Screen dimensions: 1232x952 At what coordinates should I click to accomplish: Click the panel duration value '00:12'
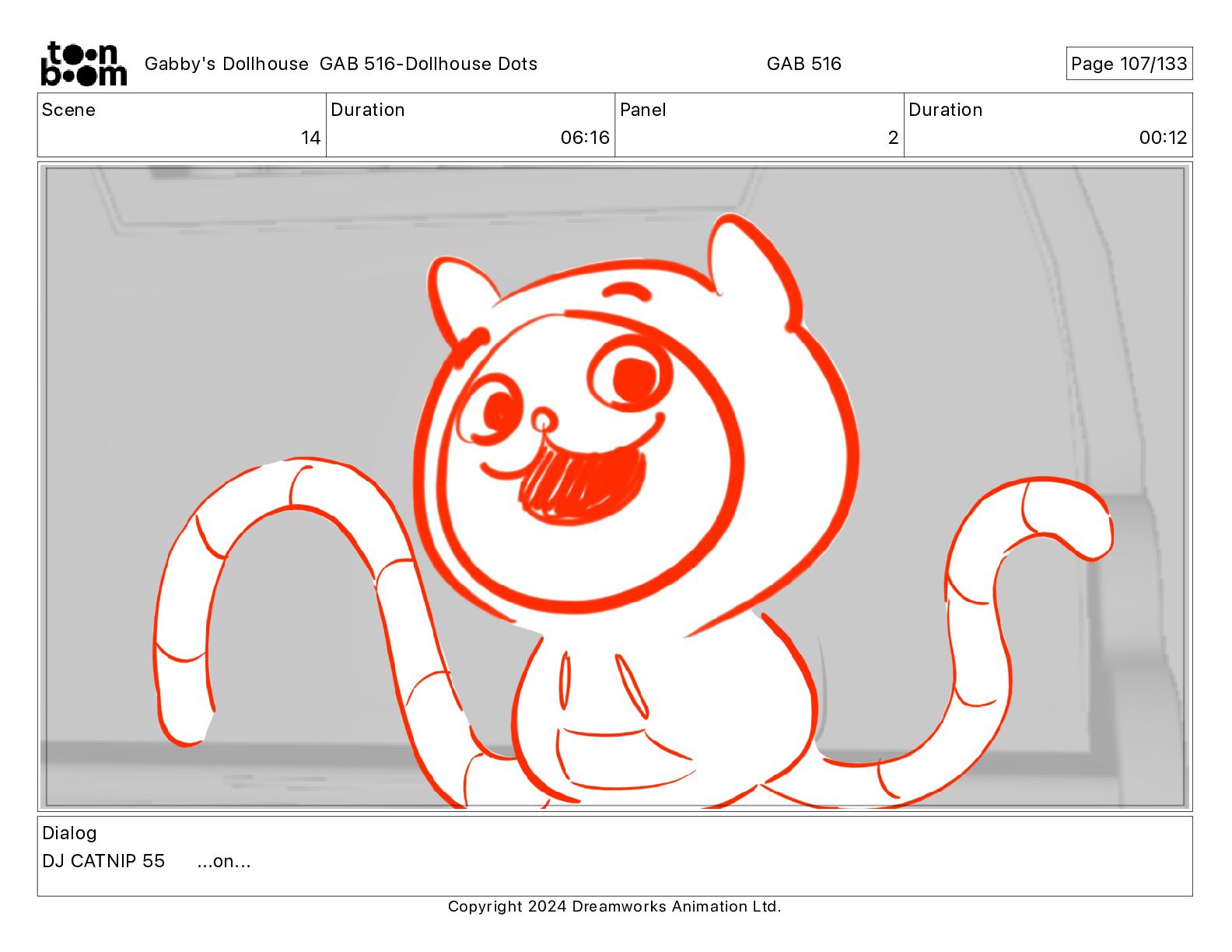pyautogui.click(x=1163, y=138)
